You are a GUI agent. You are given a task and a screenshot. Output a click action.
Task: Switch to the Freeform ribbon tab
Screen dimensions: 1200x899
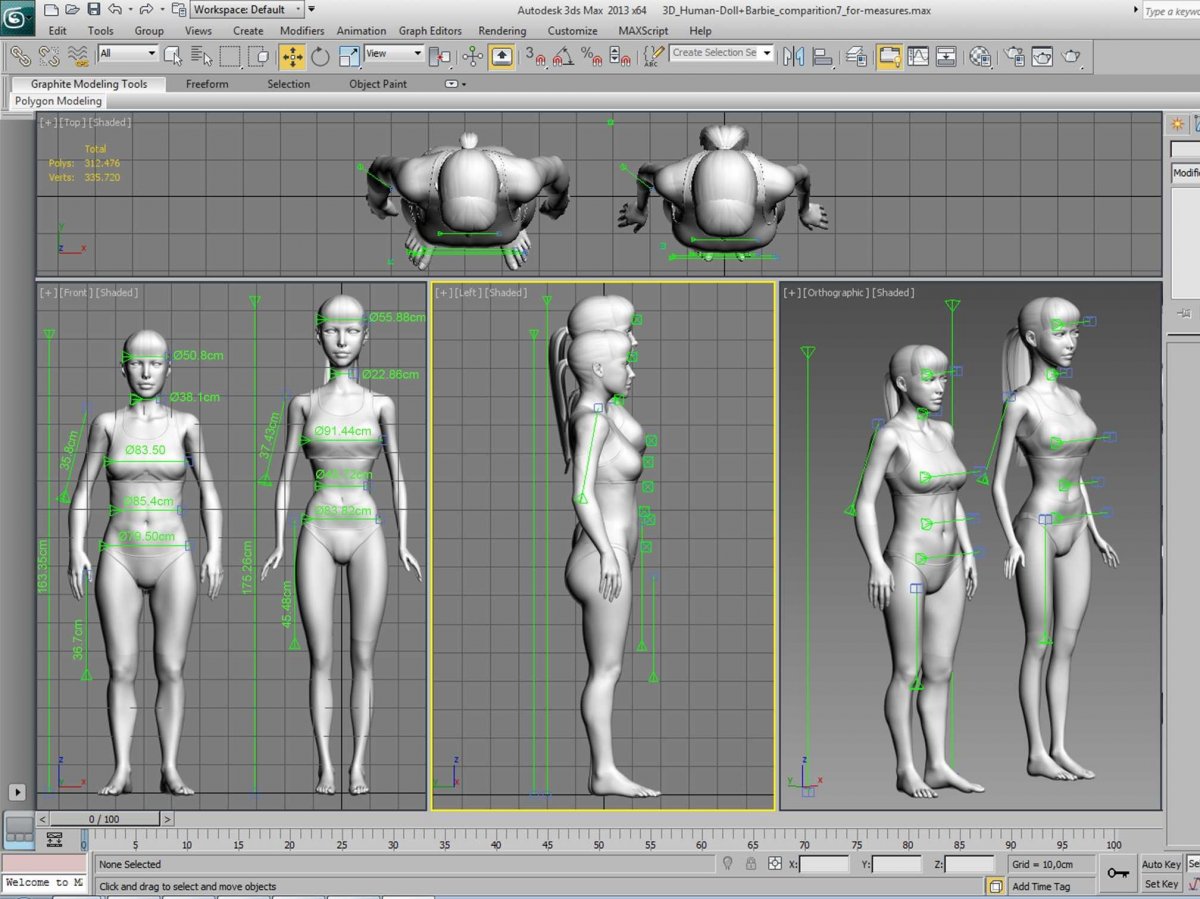click(x=207, y=84)
